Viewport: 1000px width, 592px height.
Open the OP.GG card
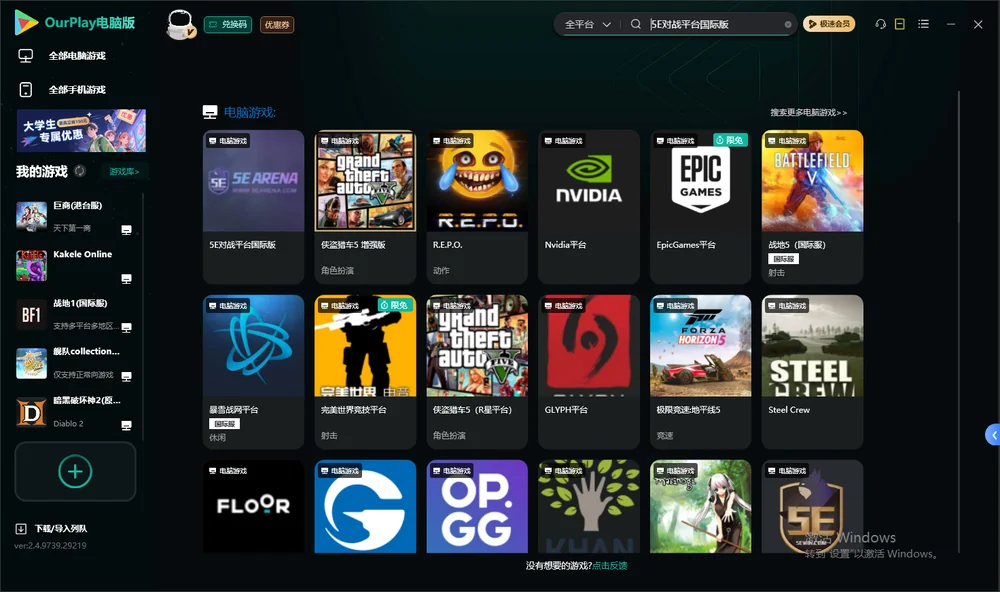477,507
